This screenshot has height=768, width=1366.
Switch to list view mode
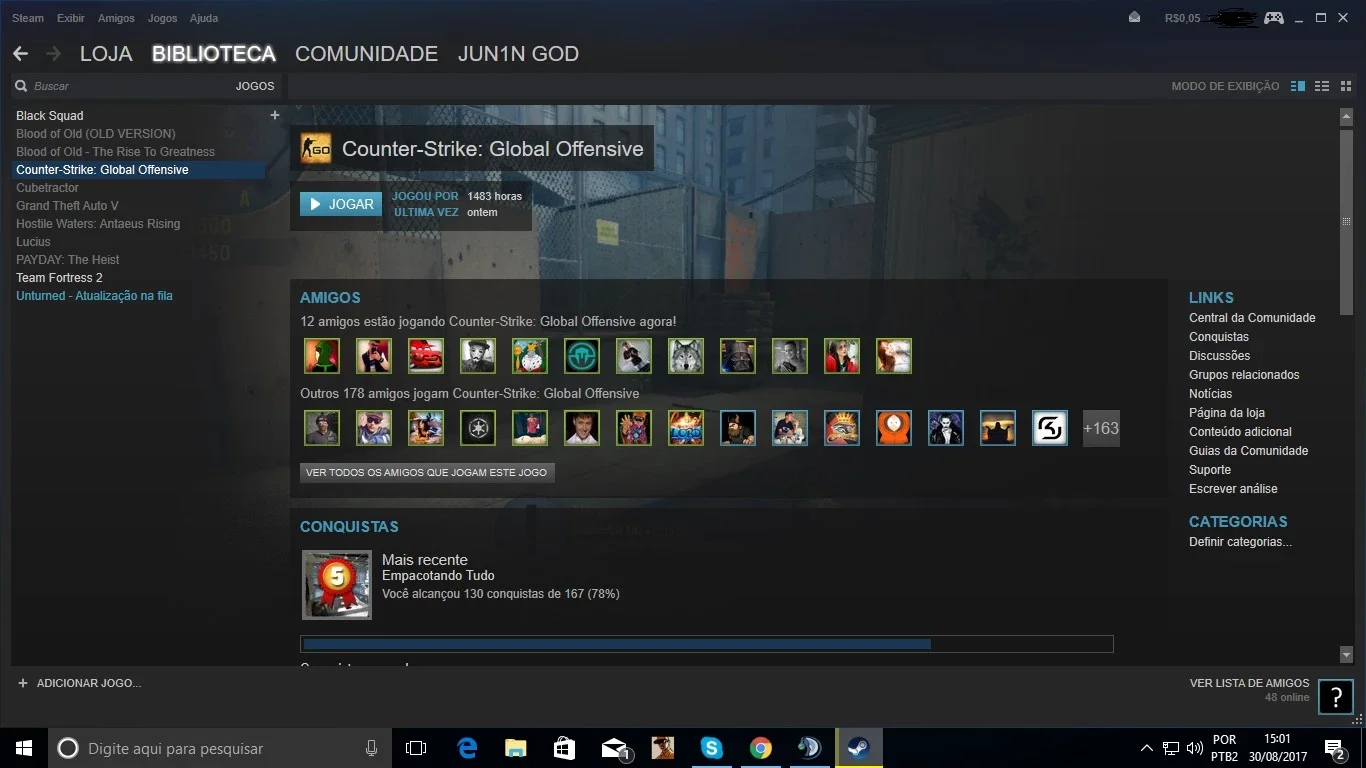[1322, 86]
